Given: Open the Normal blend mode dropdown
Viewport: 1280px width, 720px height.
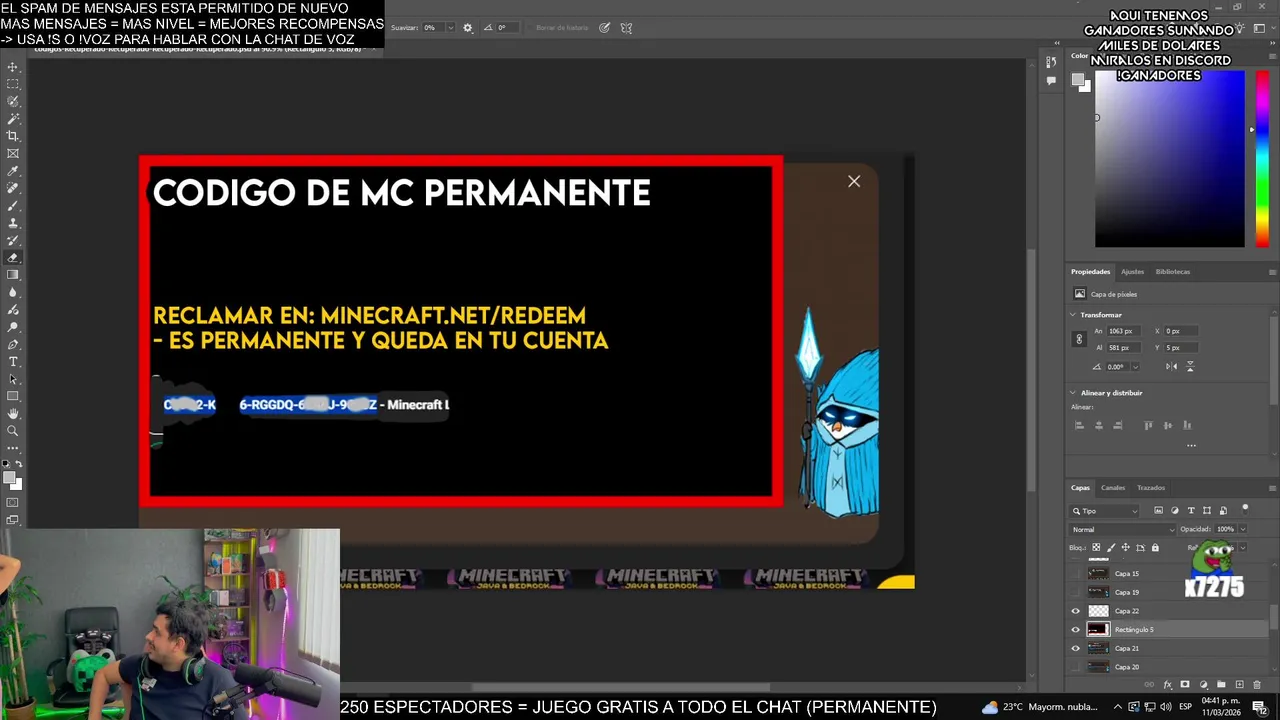Looking at the screenshot, I should click(x=1122, y=529).
